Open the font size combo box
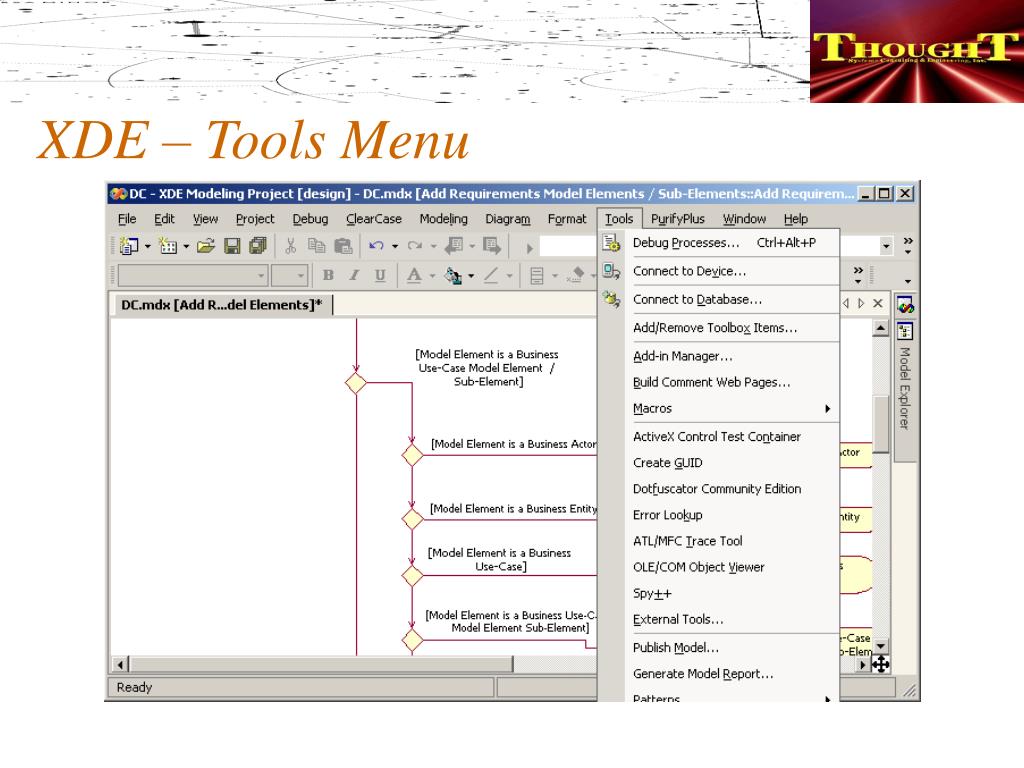Viewport: 1024px width, 768px height. [289, 276]
